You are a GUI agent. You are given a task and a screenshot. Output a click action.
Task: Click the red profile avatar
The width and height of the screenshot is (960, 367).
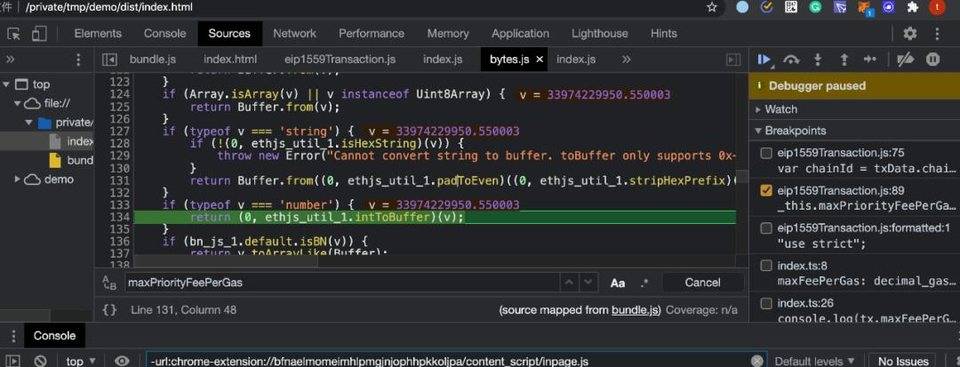point(937,7)
